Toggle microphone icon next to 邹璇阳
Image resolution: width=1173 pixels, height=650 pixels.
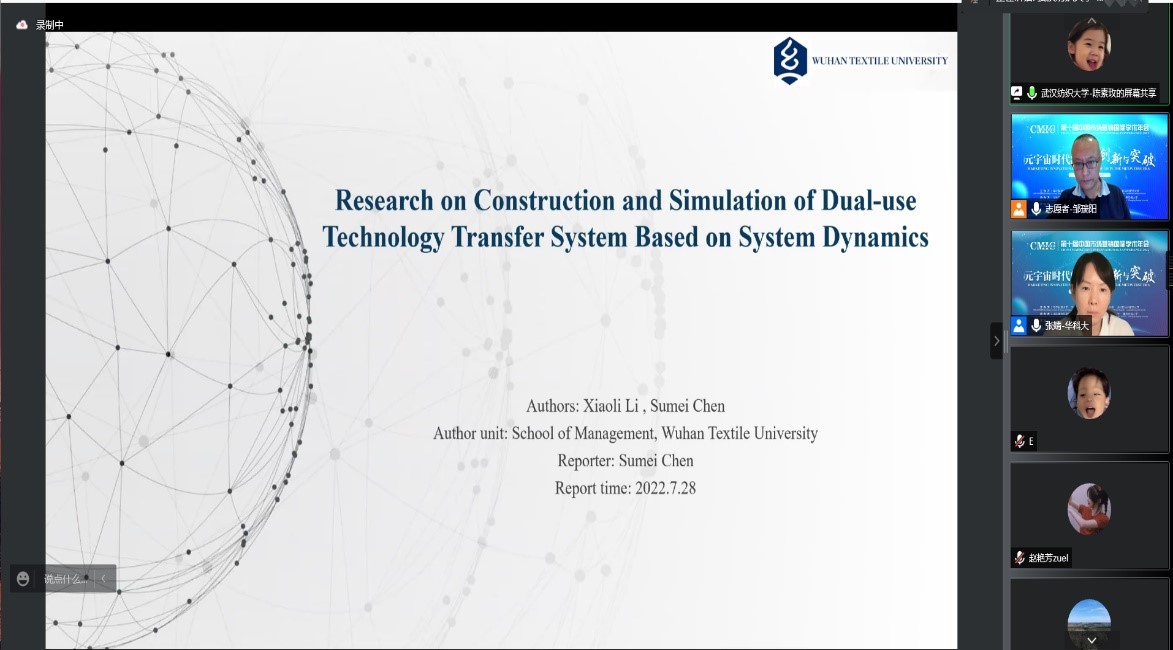(x=1036, y=209)
